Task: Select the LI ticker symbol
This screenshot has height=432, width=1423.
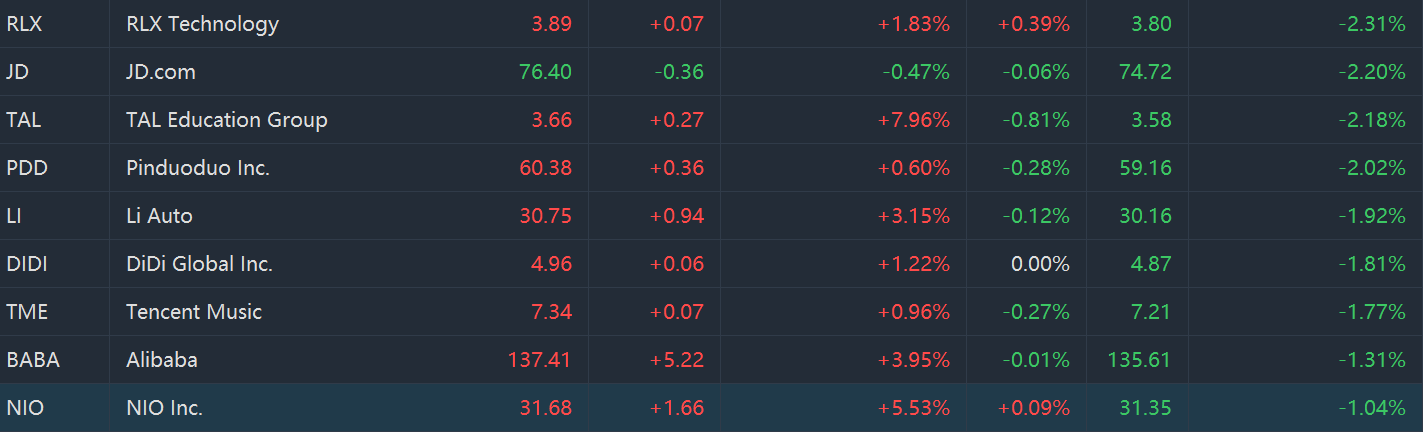Action: tap(14, 216)
